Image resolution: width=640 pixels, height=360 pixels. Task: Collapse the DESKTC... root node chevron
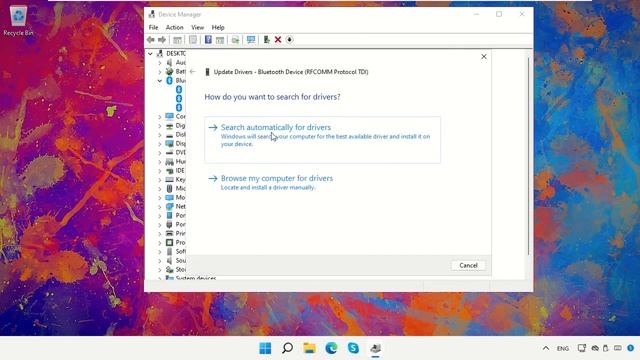pyautogui.click(x=151, y=53)
